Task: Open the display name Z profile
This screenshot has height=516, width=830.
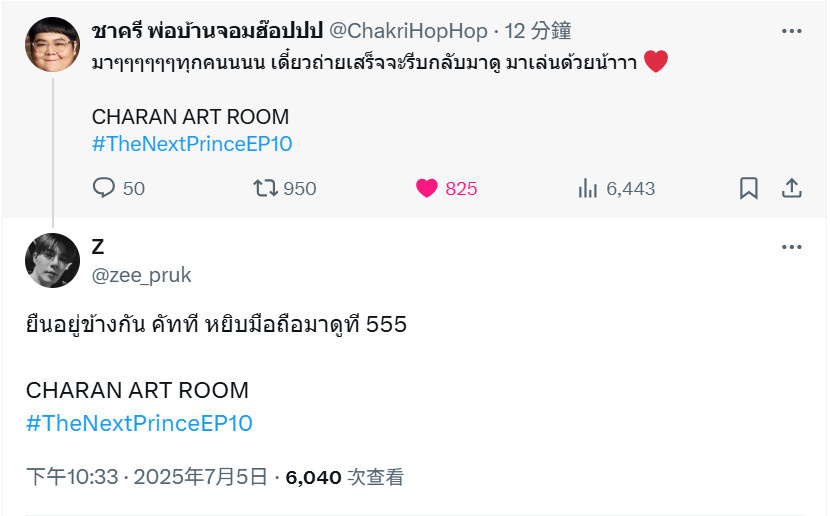Action: coord(98,247)
